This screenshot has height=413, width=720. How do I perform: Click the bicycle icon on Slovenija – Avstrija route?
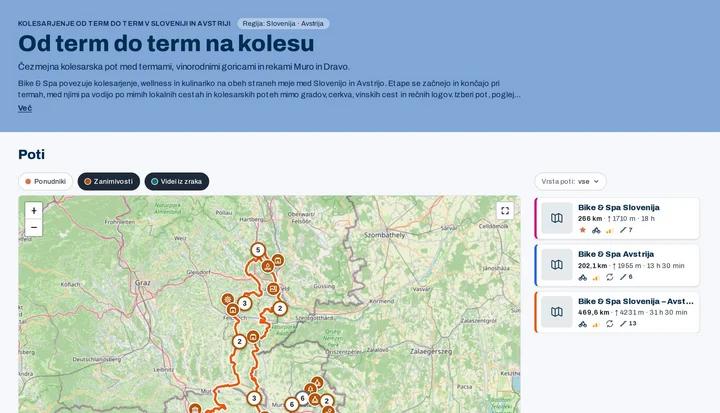click(x=583, y=324)
